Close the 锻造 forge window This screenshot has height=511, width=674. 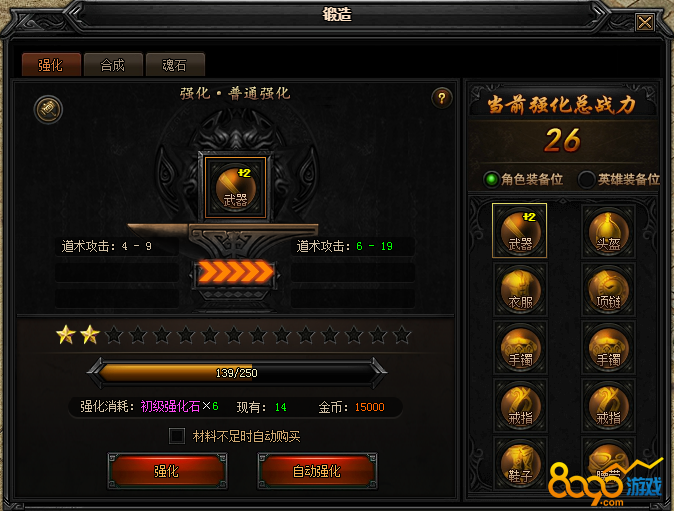tap(645, 22)
